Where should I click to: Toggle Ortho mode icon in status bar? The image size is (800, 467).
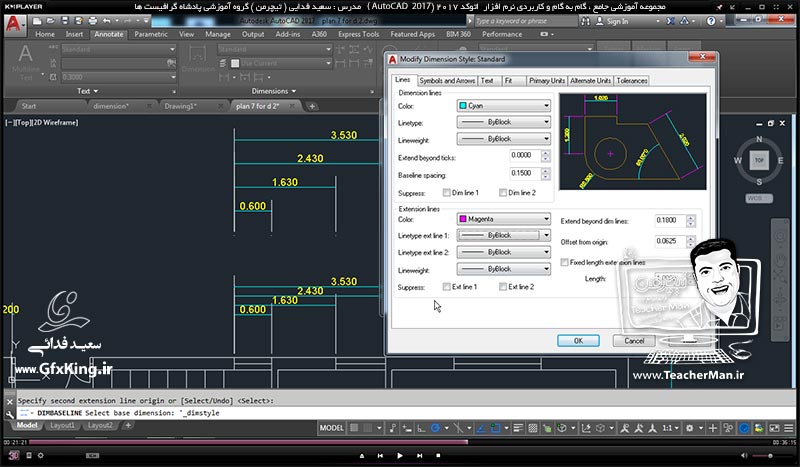tap(420, 428)
